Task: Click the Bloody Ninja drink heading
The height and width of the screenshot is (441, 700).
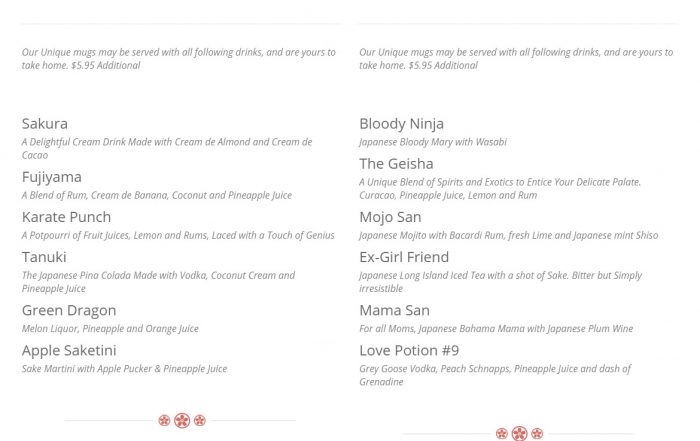Action: click(x=401, y=124)
